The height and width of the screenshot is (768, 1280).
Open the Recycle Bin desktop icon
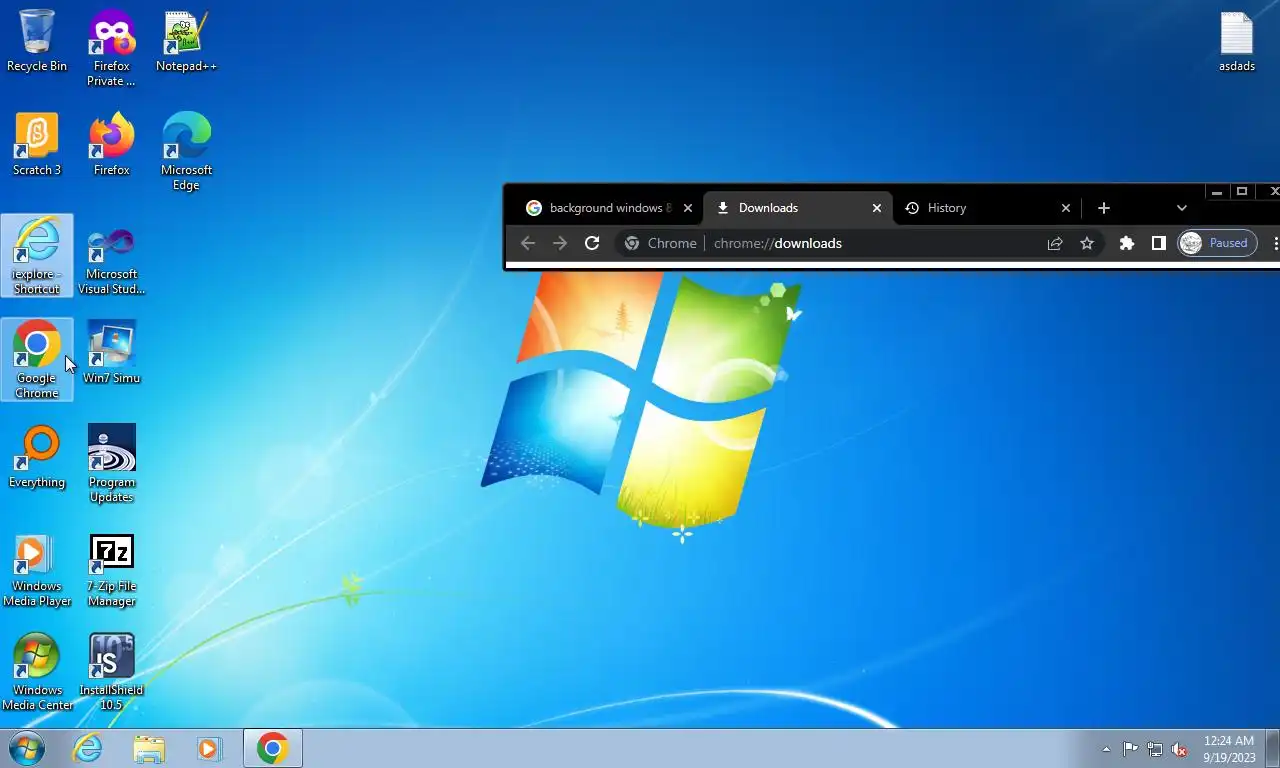[37, 41]
